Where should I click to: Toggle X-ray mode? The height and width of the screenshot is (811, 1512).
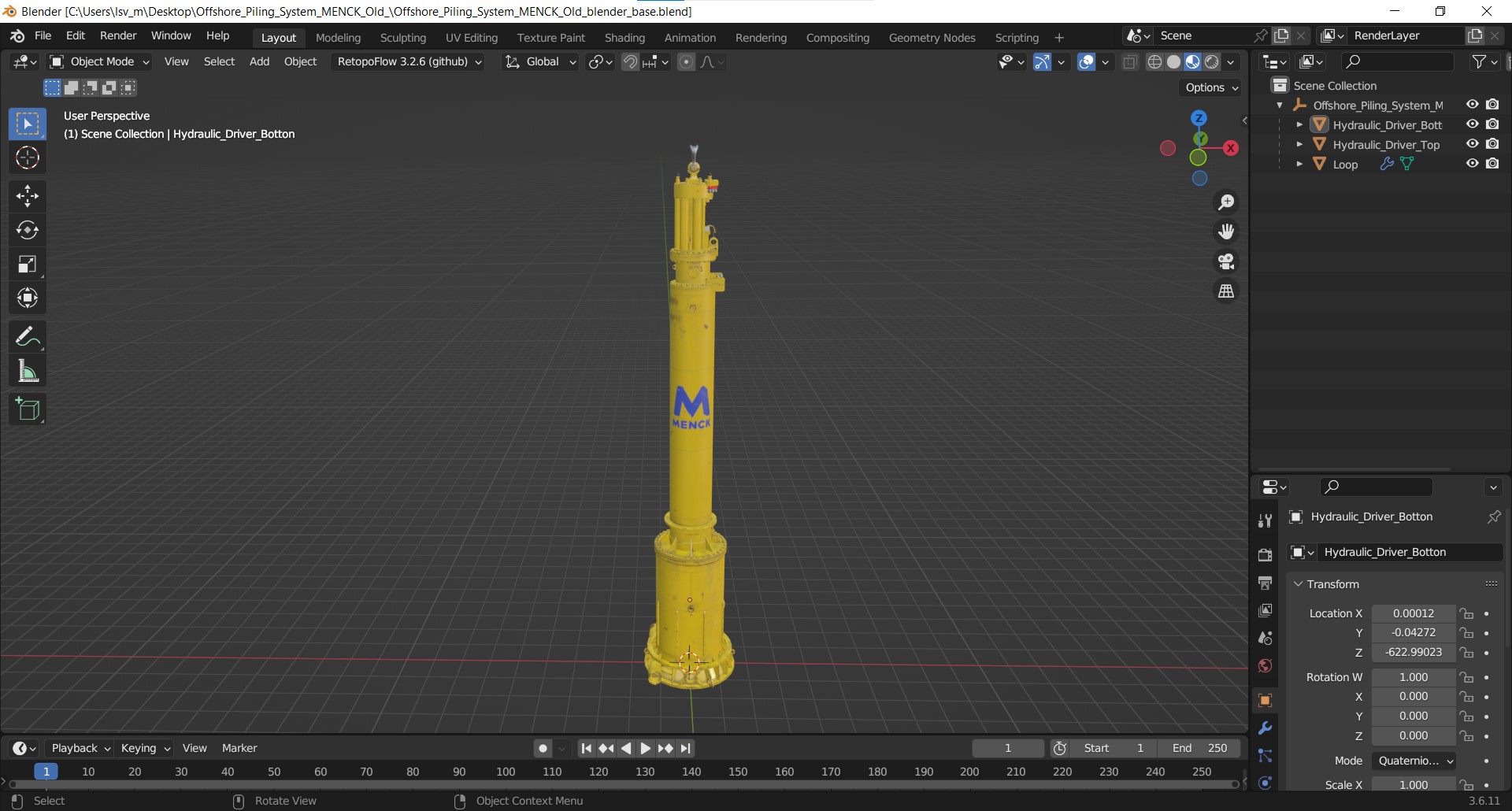1130,62
